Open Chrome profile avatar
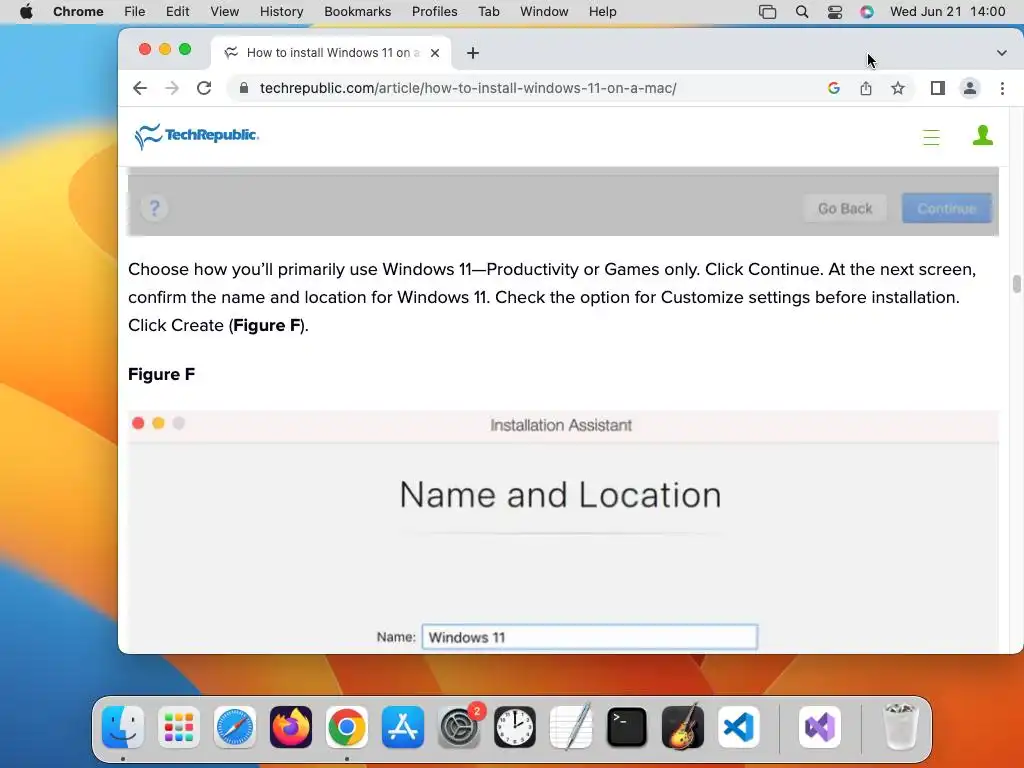The height and width of the screenshot is (768, 1024). pyautogui.click(x=970, y=88)
